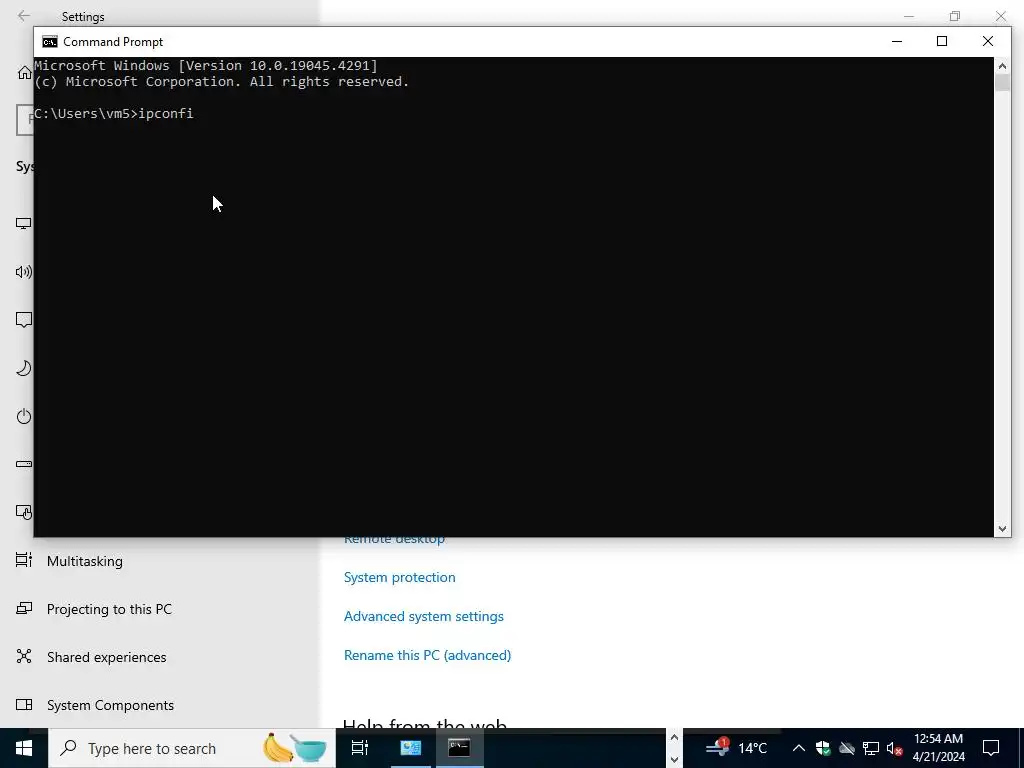Screen dimensions: 1024x768
Task: Open Advanced system settings link
Action: [x=424, y=616]
